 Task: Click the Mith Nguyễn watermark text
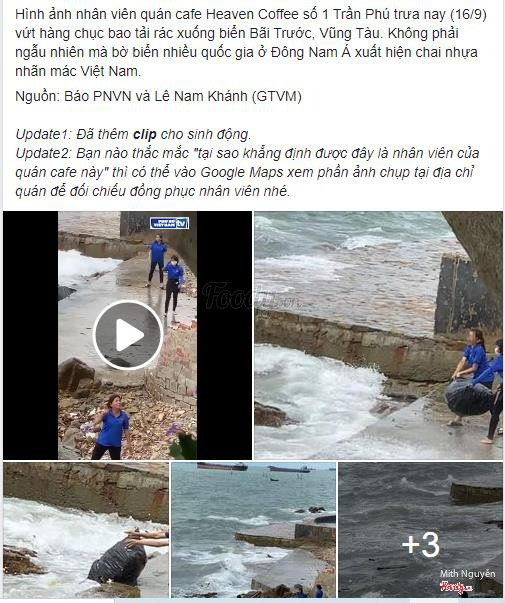[467, 574]
